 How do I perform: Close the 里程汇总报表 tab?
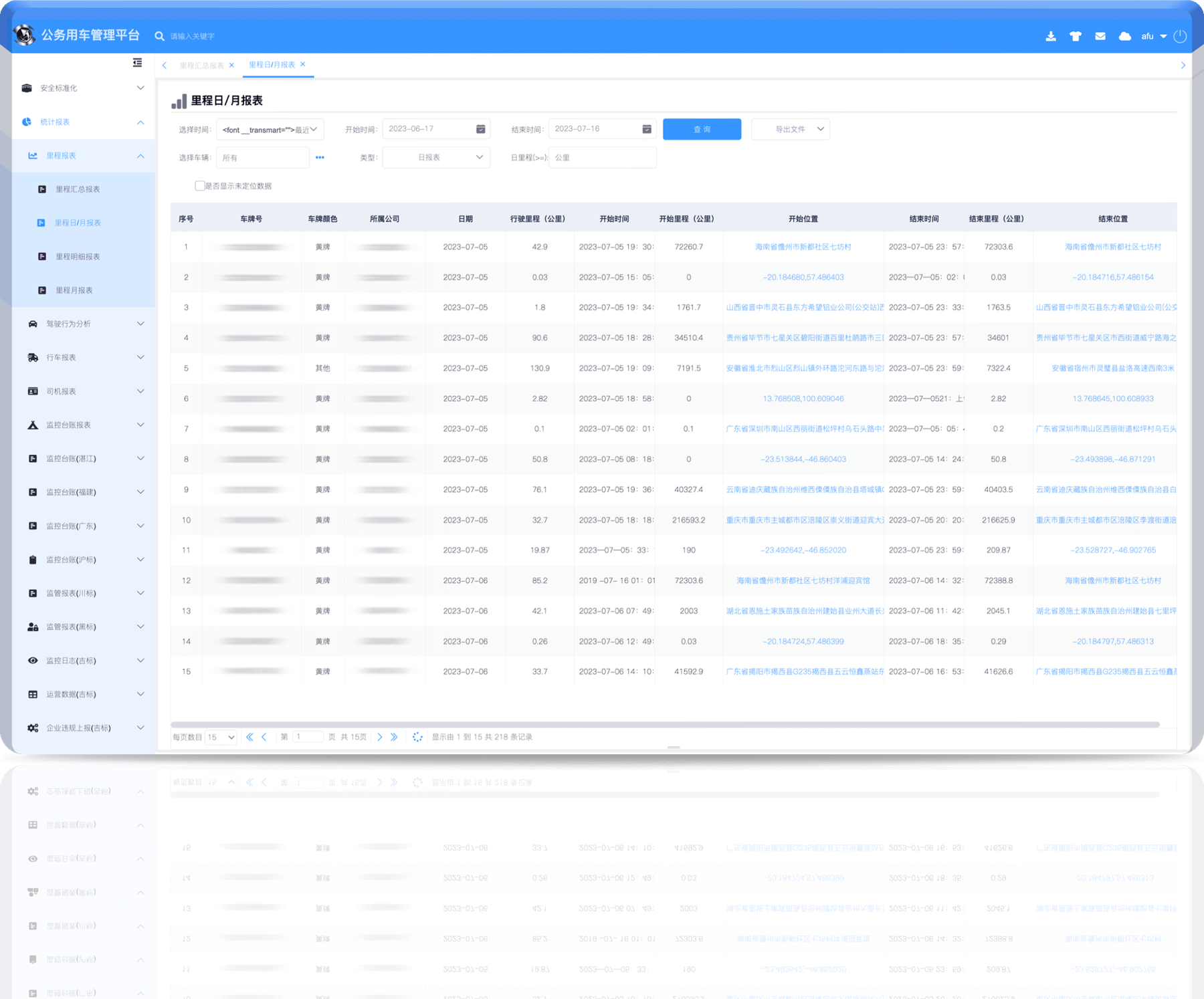[231, 66]
